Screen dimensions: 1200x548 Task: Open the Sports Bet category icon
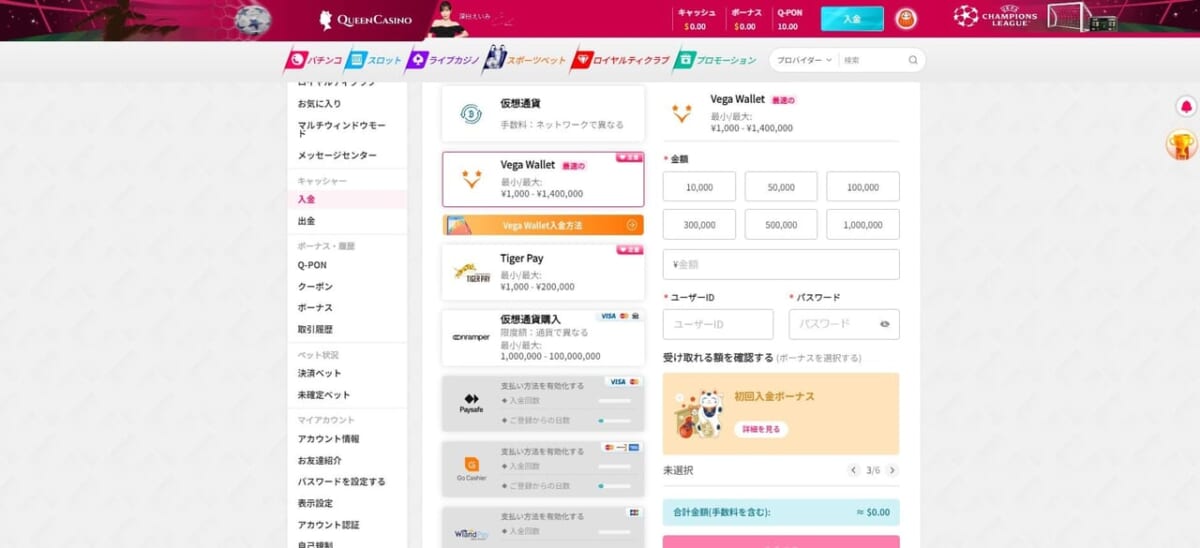click(494, 60)
